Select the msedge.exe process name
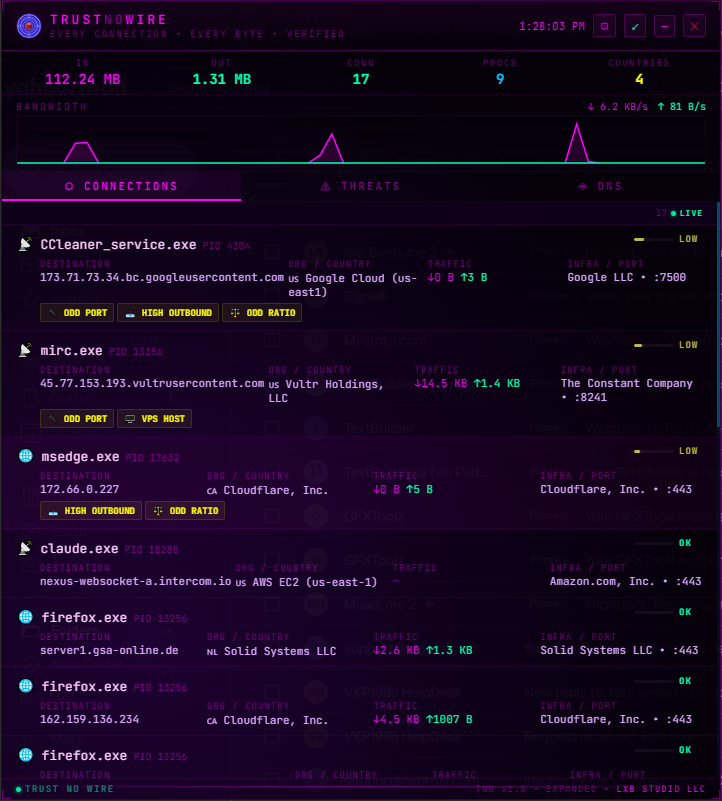Screen dimensions: 722x801 pyautogui.click(x=80, y=457)
